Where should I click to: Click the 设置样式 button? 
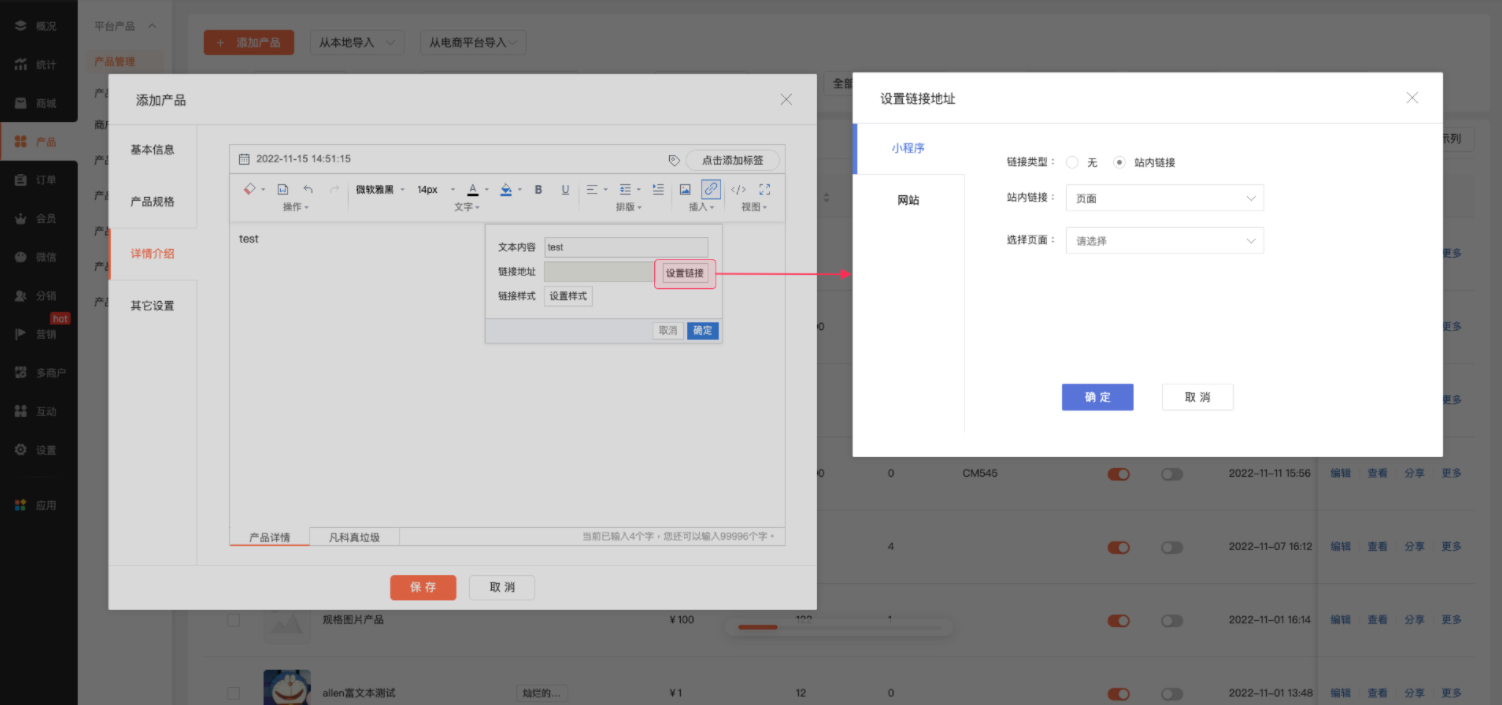(x=568, y=296)
